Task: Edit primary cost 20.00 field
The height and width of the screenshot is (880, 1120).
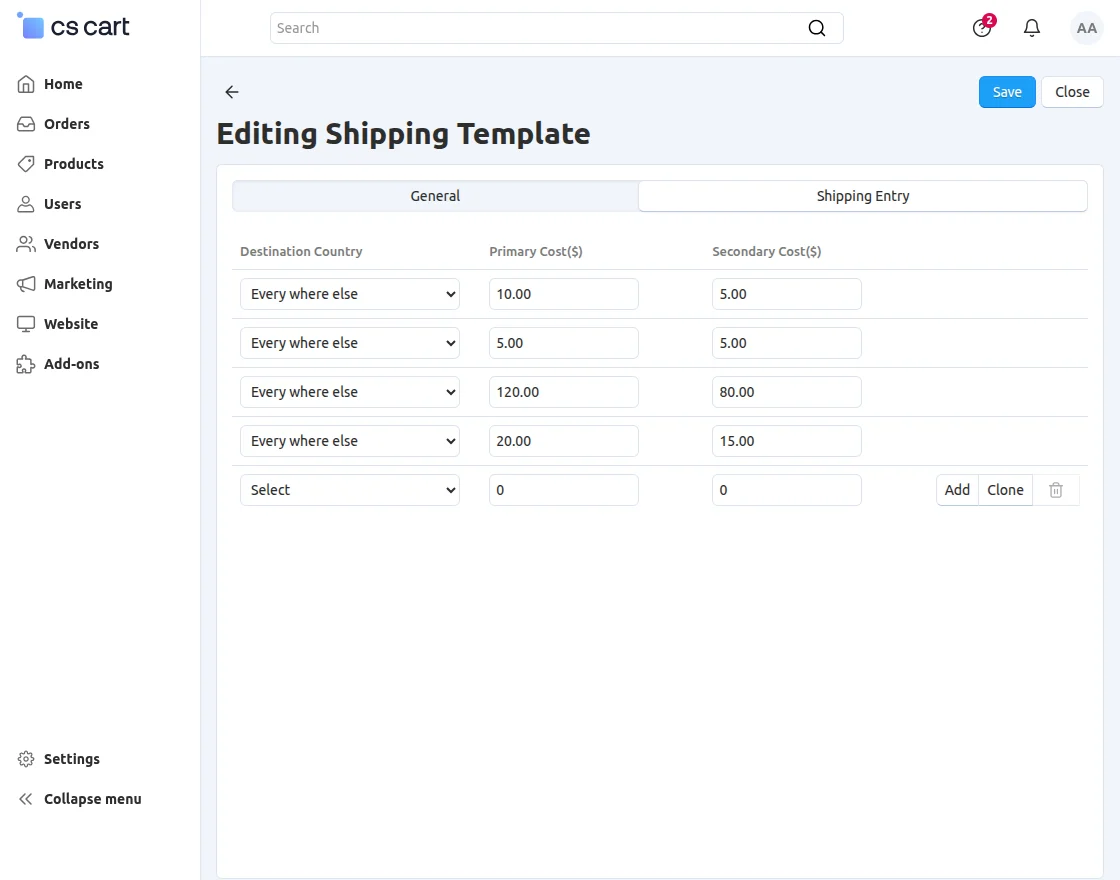Action: point(564,441)
